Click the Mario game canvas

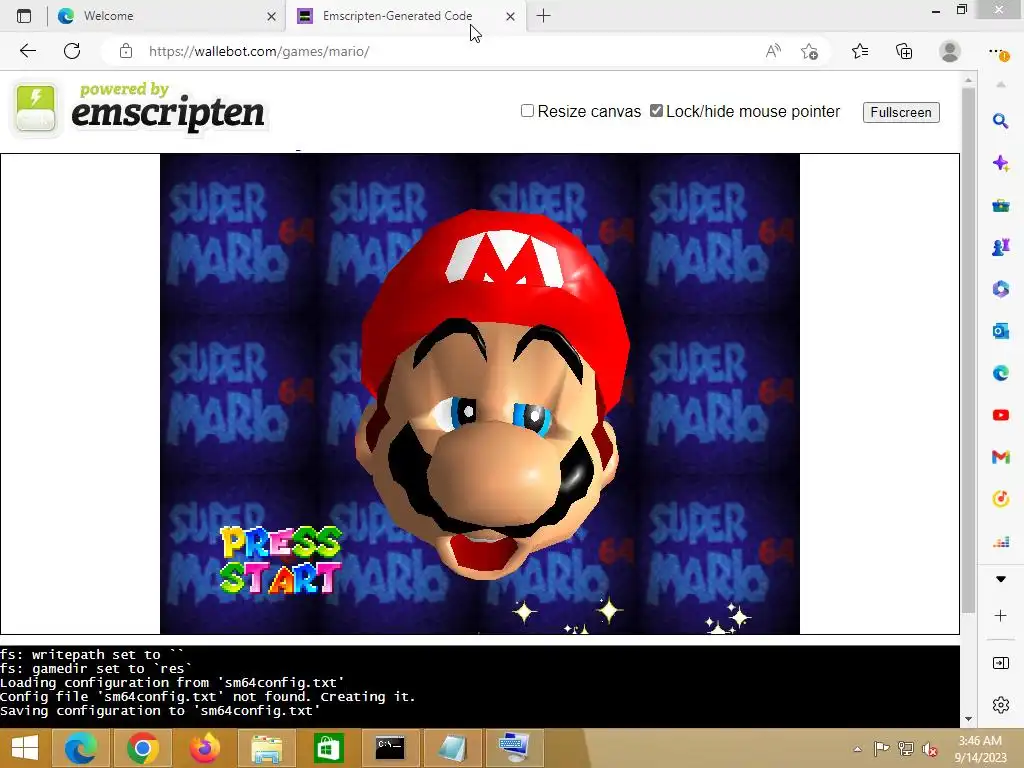tap(479, 394)
